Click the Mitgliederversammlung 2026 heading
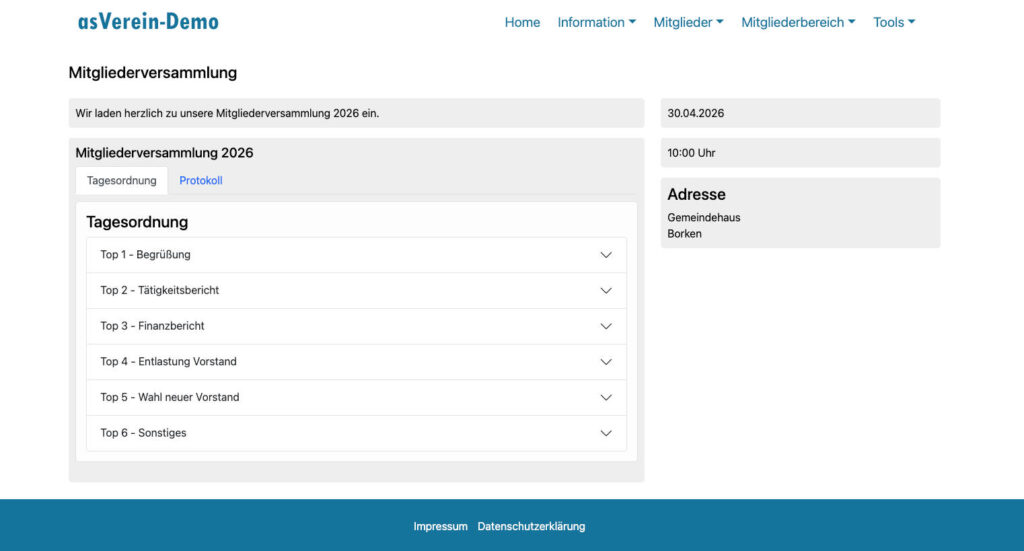 coord(164,153)
